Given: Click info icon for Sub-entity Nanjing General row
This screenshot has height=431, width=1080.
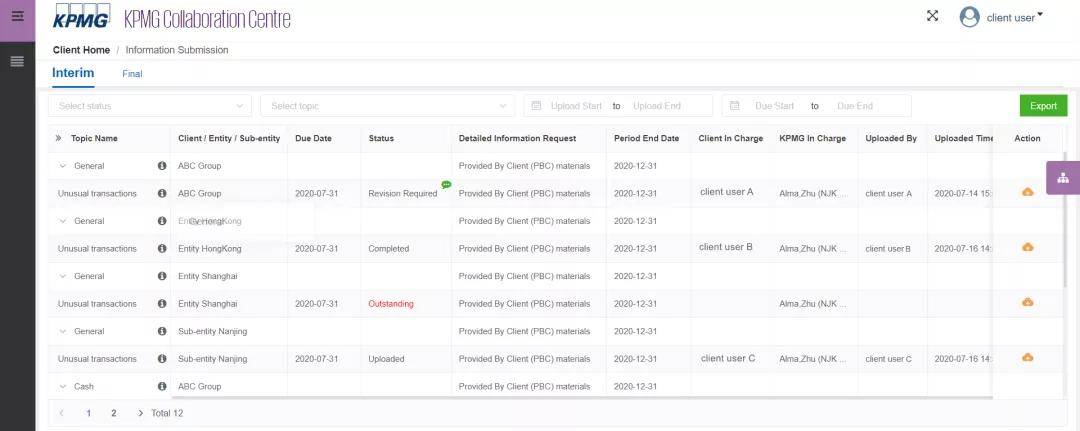Looking at the screenshot, I should click(162, 331).
